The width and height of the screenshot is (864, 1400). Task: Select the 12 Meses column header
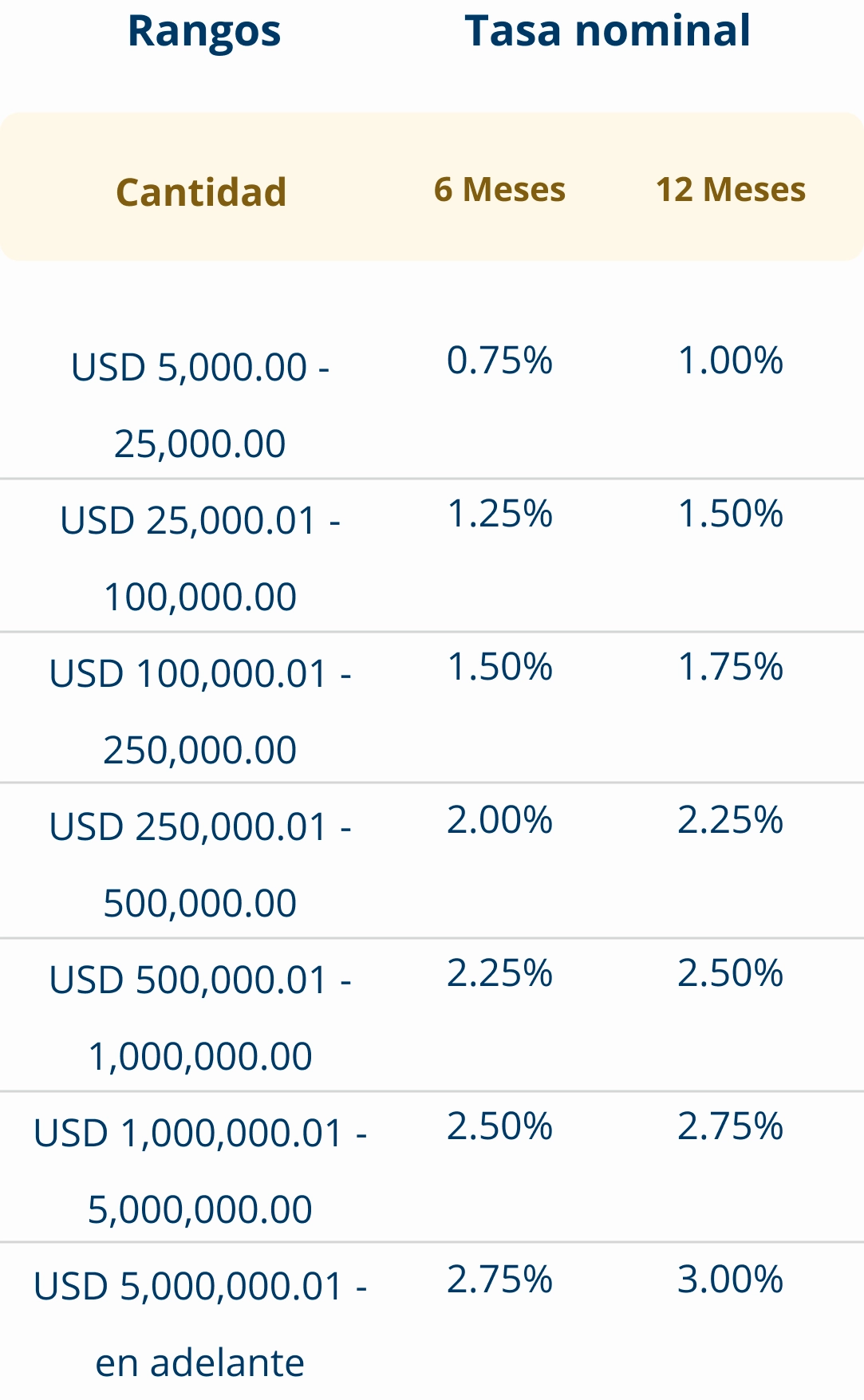[x=730, y=190]
